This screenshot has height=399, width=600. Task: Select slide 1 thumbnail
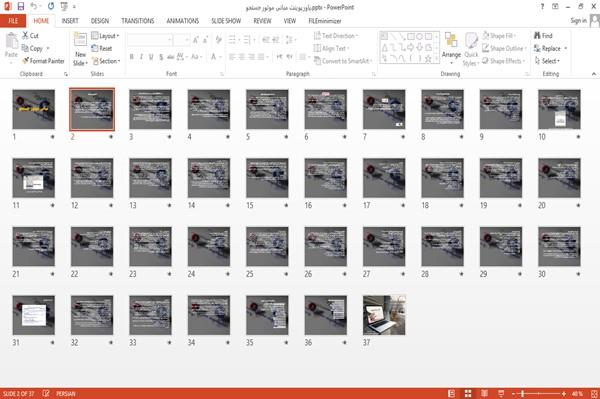click(34, 109)
